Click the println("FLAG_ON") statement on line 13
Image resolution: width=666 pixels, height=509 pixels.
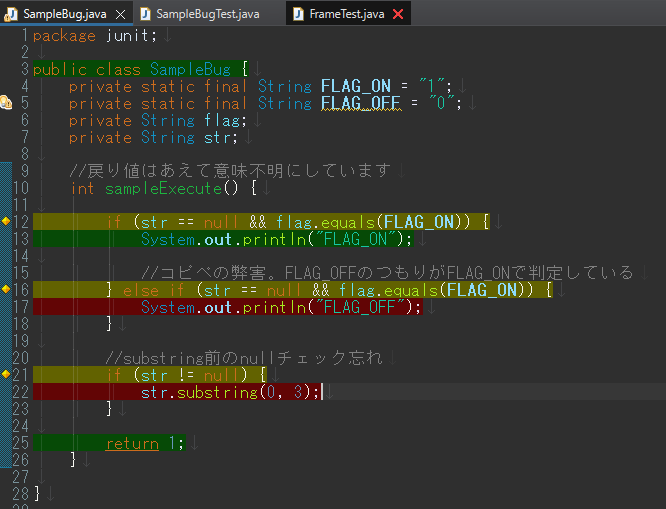click(277, 239)
